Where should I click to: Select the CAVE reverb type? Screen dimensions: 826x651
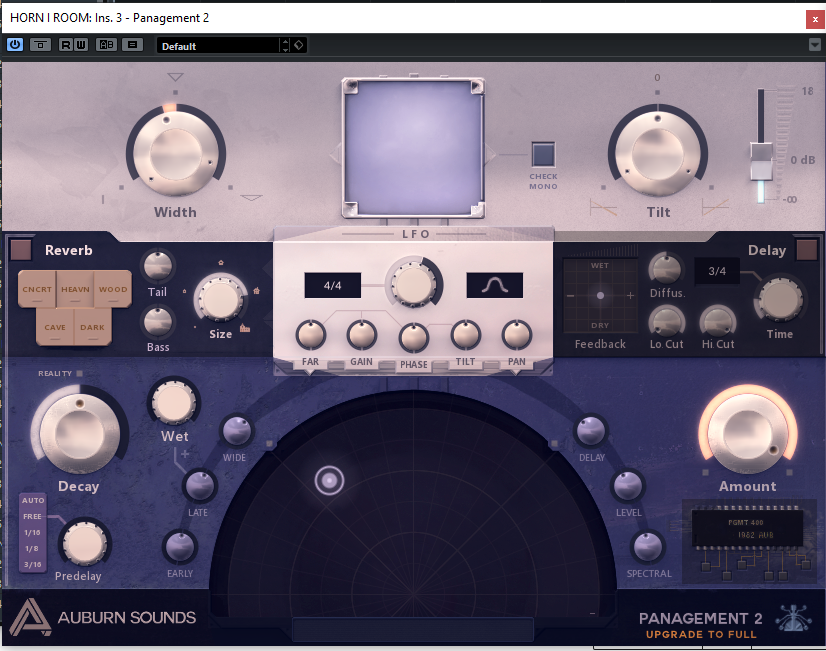tap(55, 327)
